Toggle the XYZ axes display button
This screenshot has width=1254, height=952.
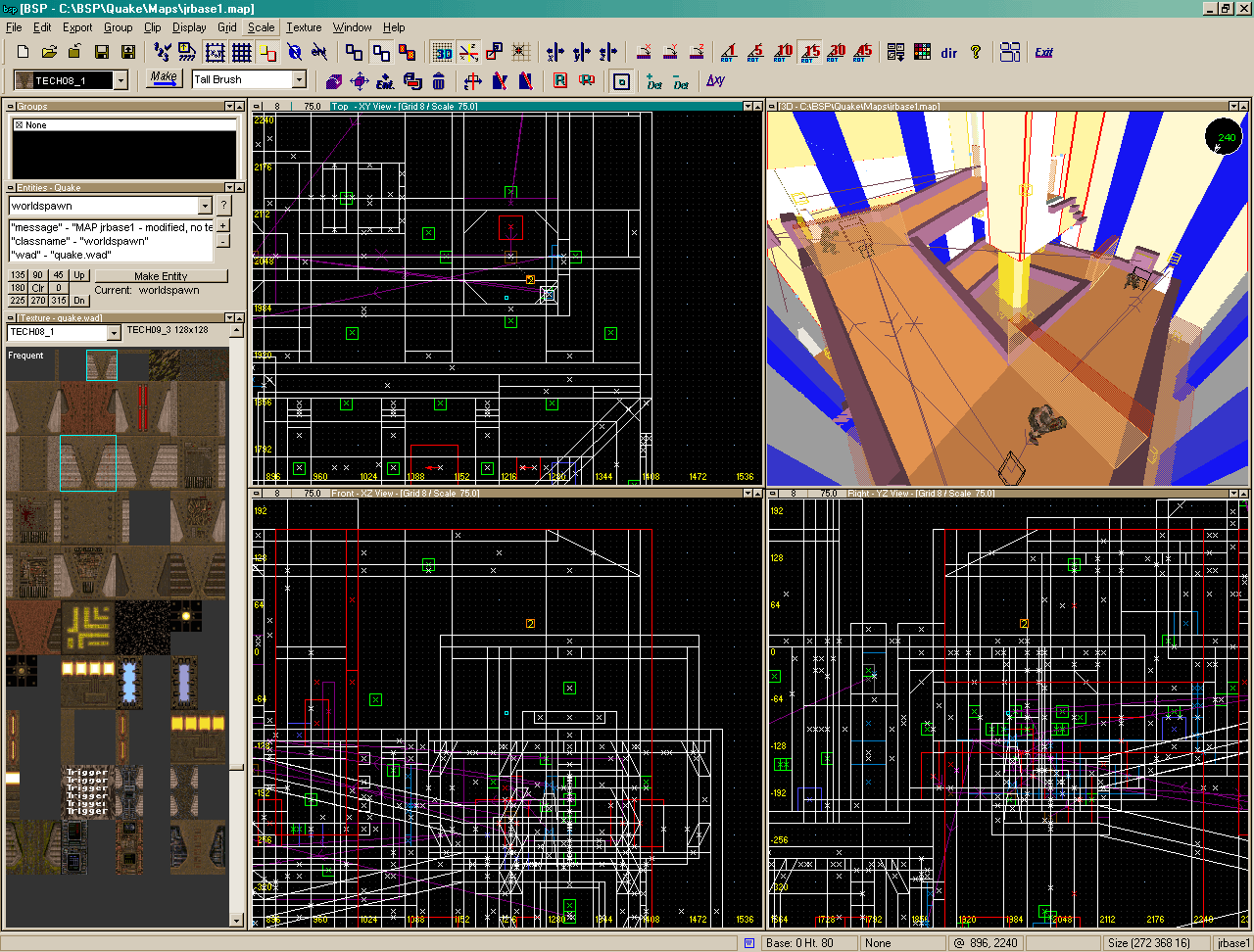point(468,52)
